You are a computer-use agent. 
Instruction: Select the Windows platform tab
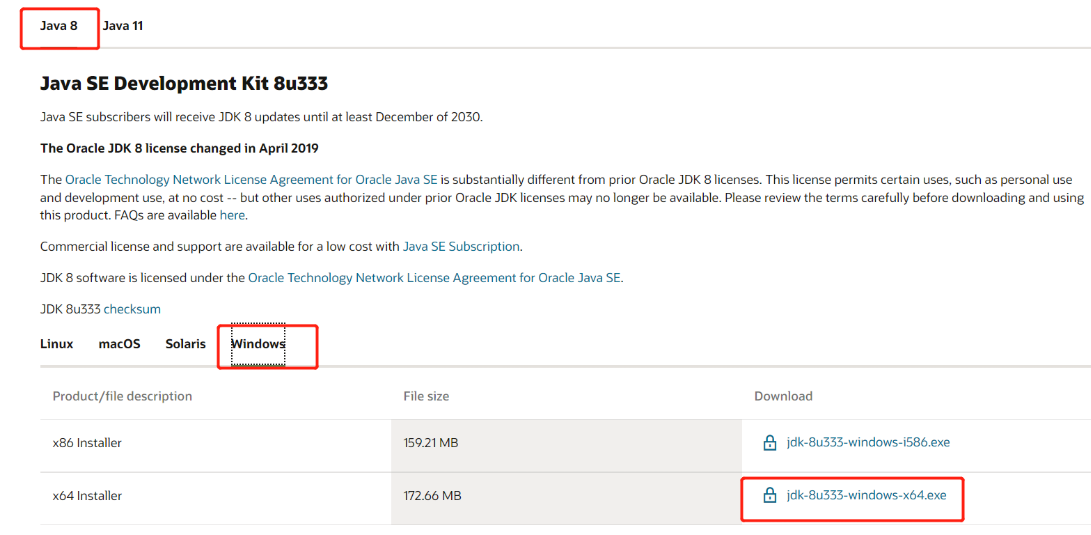pos(258,344)
